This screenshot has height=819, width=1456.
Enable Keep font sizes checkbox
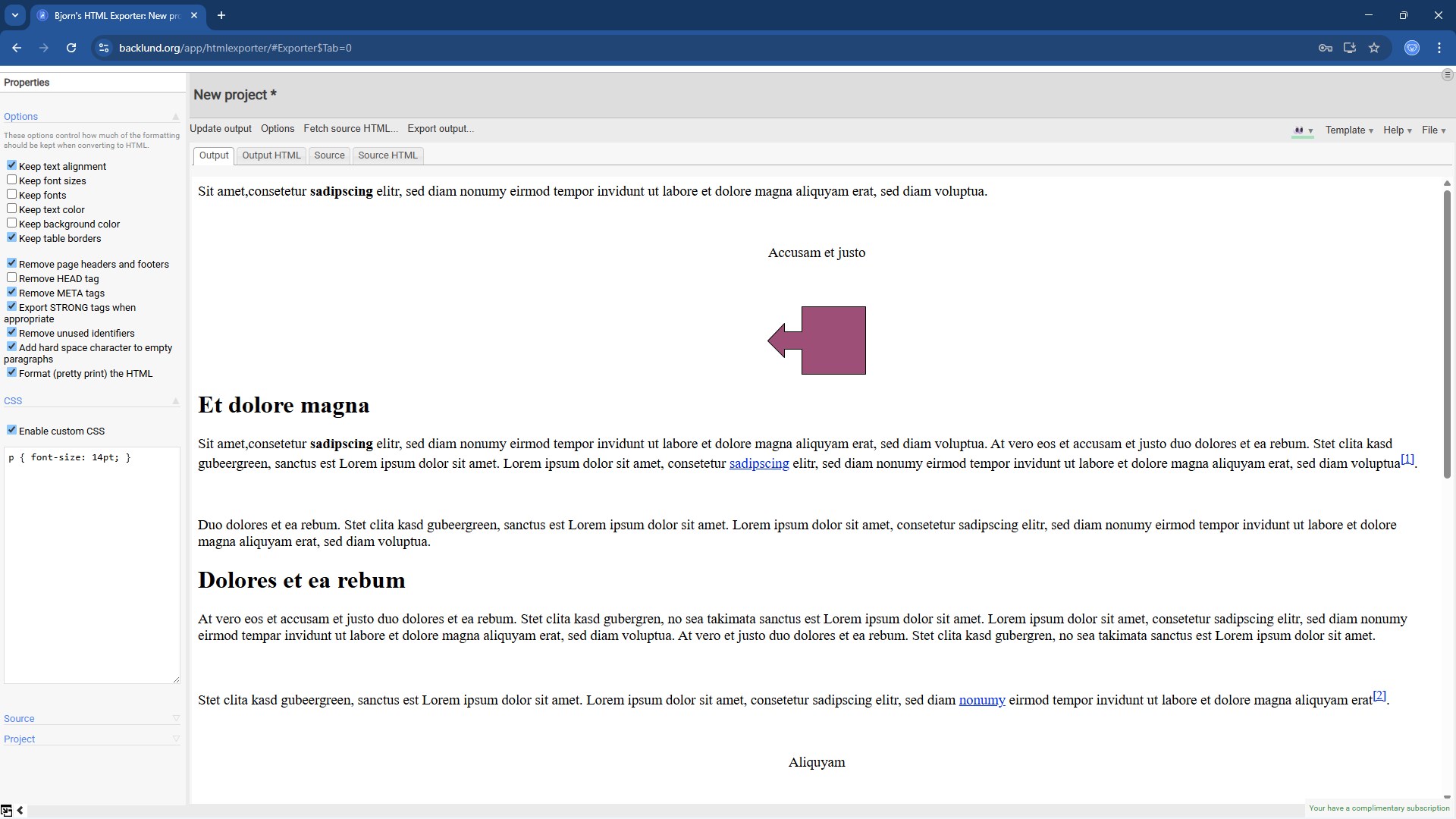pos(11,180)
